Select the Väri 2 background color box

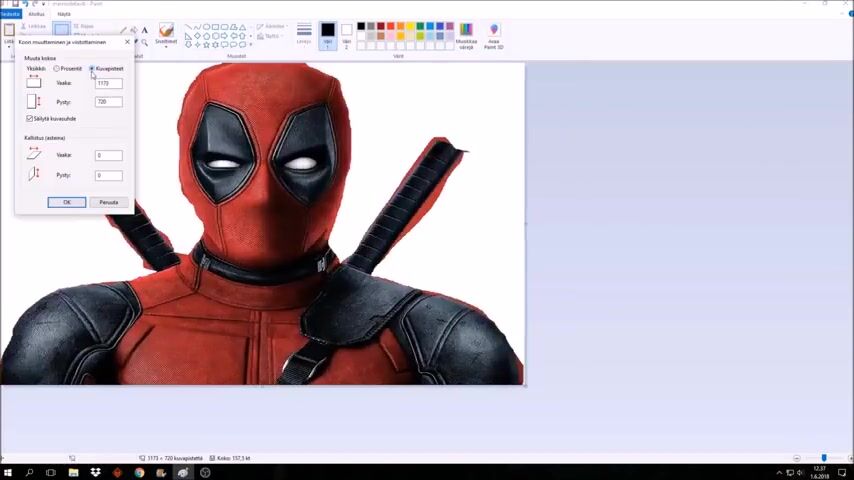(x=346, y=35)
